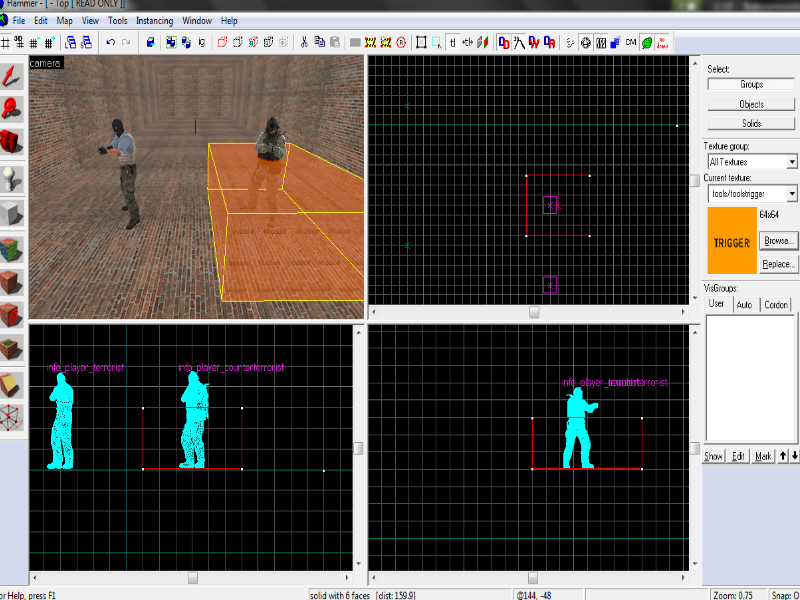
Task: Click the Redo arrow
Action: (126, 42)
